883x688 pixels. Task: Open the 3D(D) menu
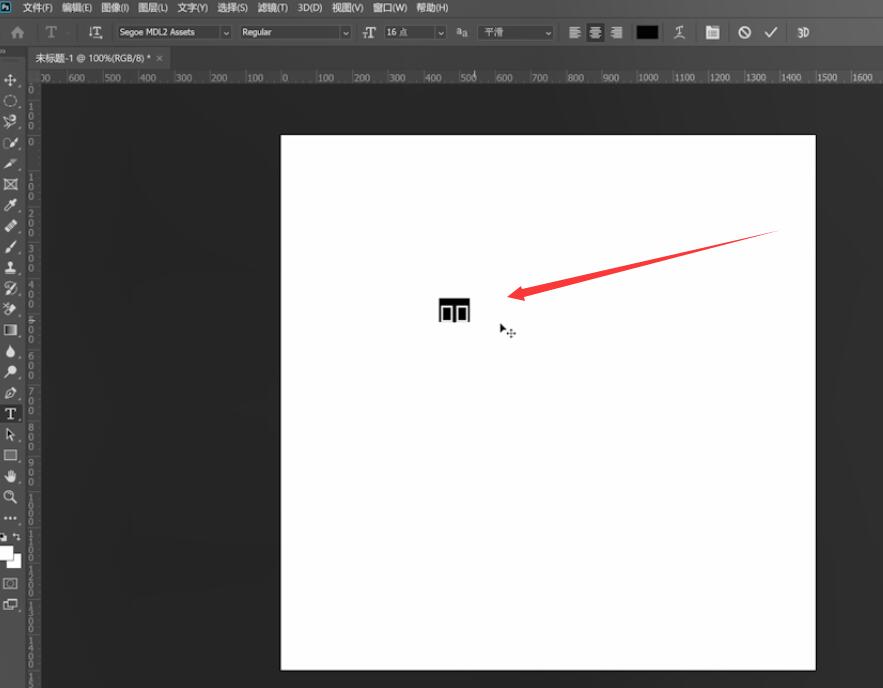coord(310,8)
